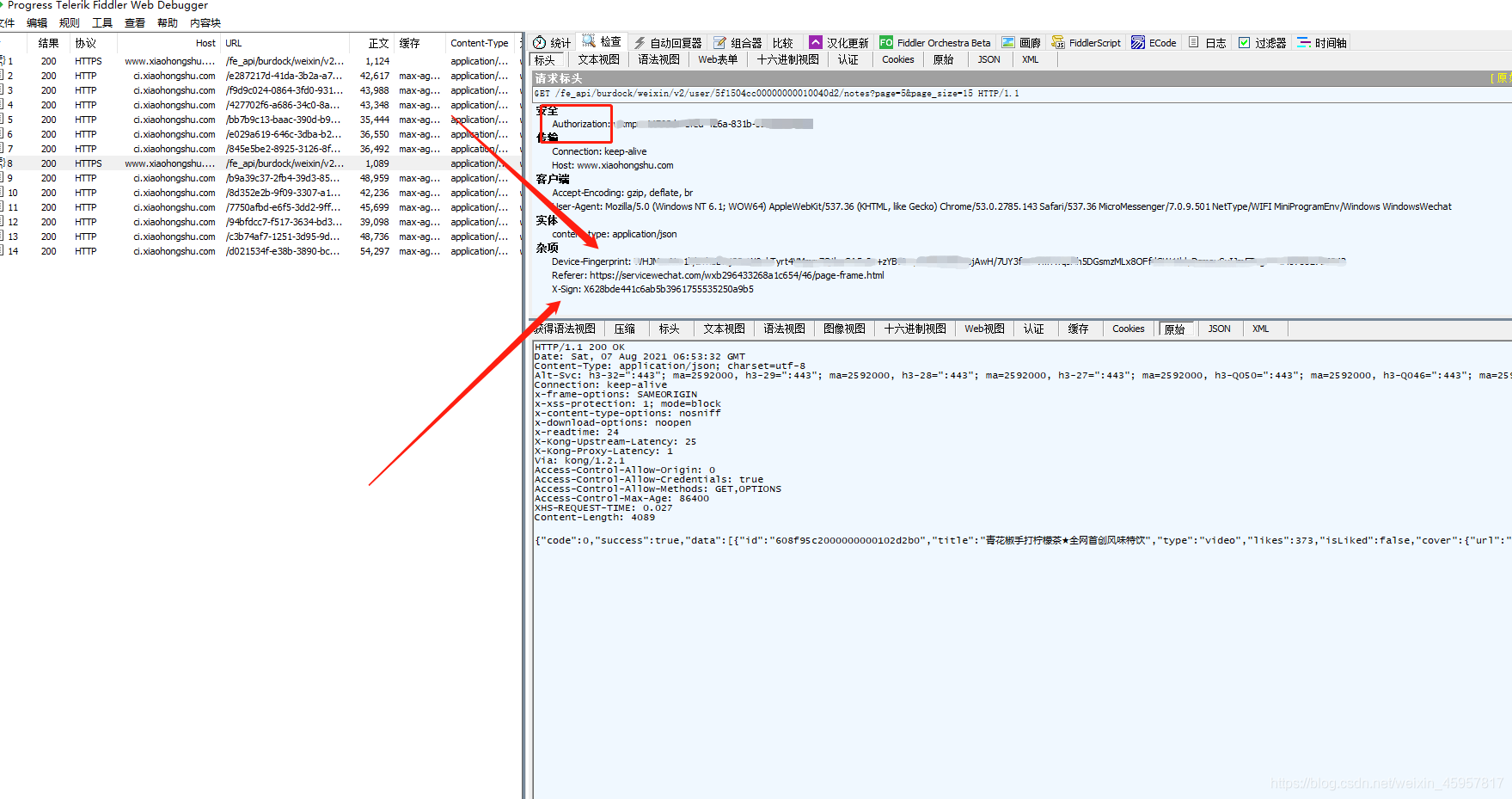Open request JSON tab
The height and width of the screenshot is (799, 1512).
(x=989, y=59)
